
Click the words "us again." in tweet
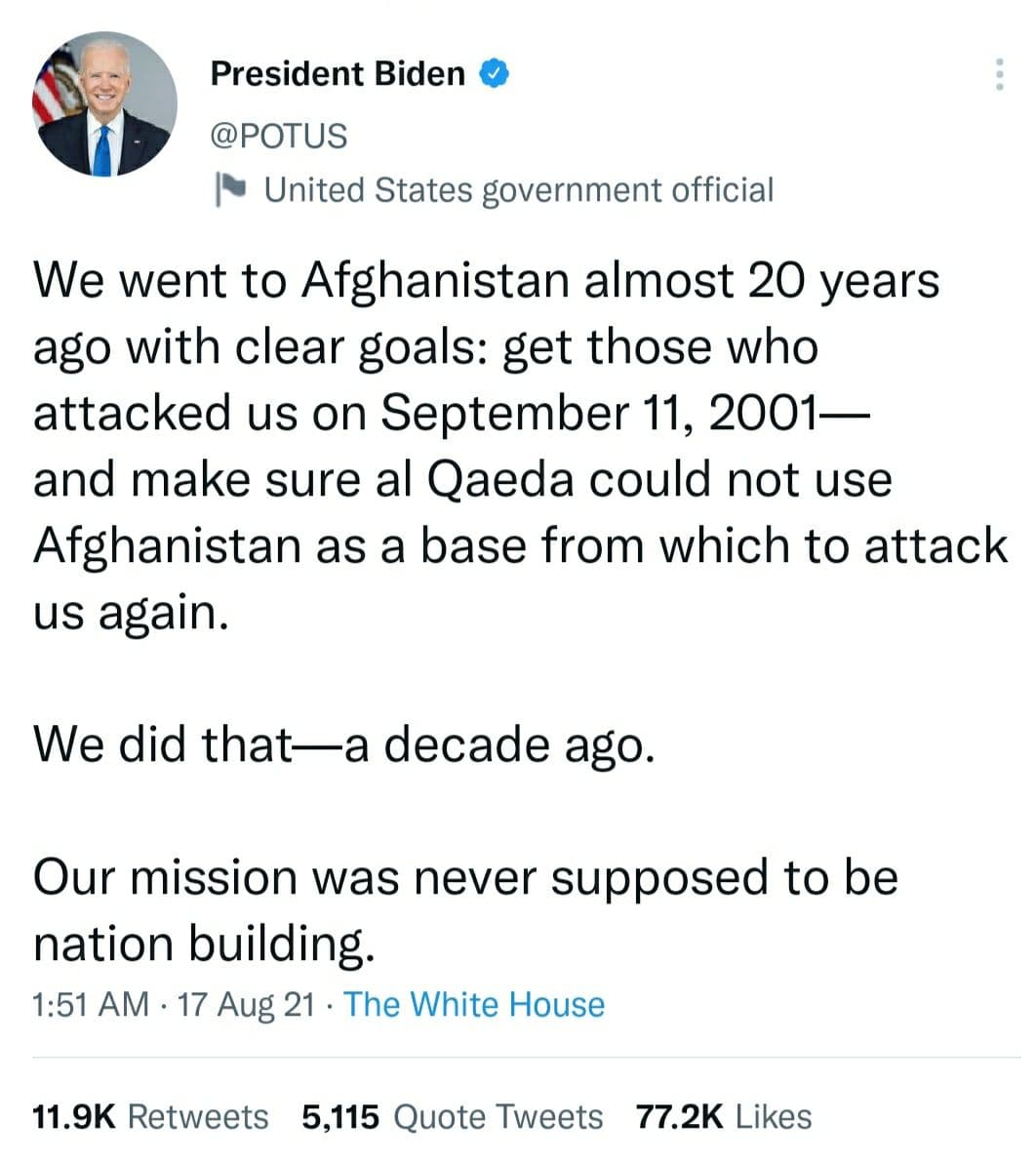point(132,612)
